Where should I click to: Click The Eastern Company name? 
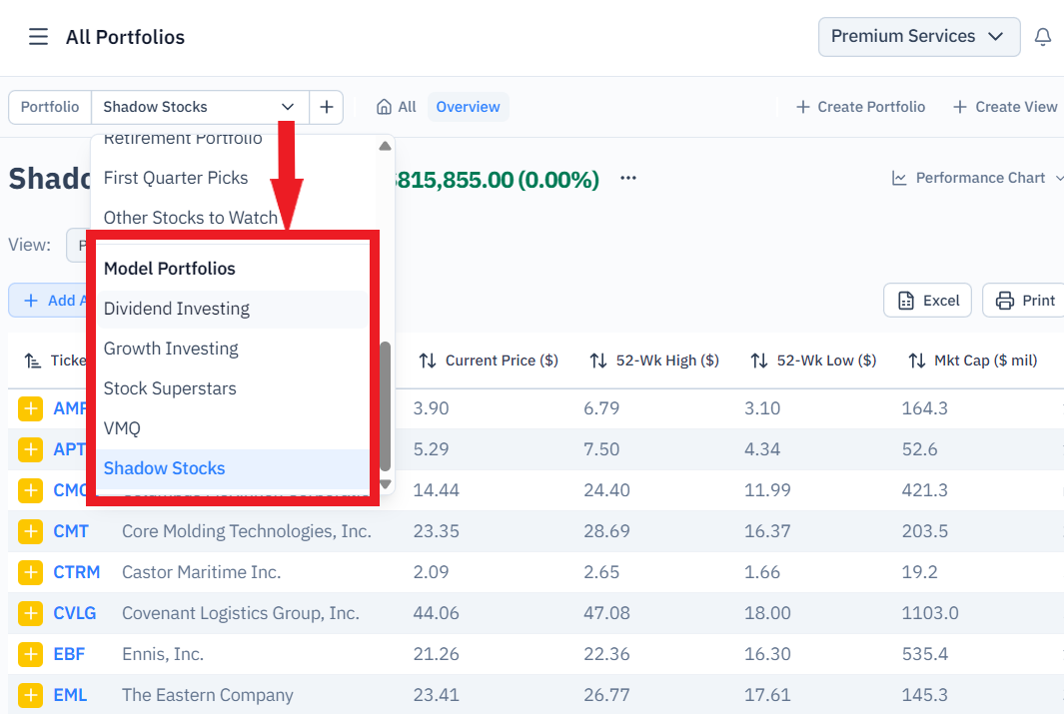point(208,695)
